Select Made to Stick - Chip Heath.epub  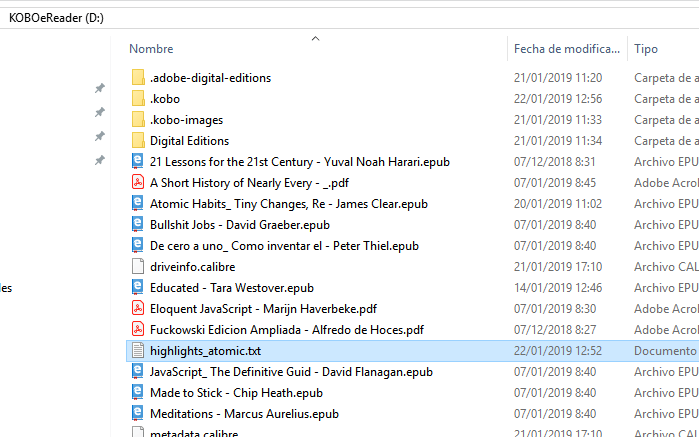pos(236,392)
